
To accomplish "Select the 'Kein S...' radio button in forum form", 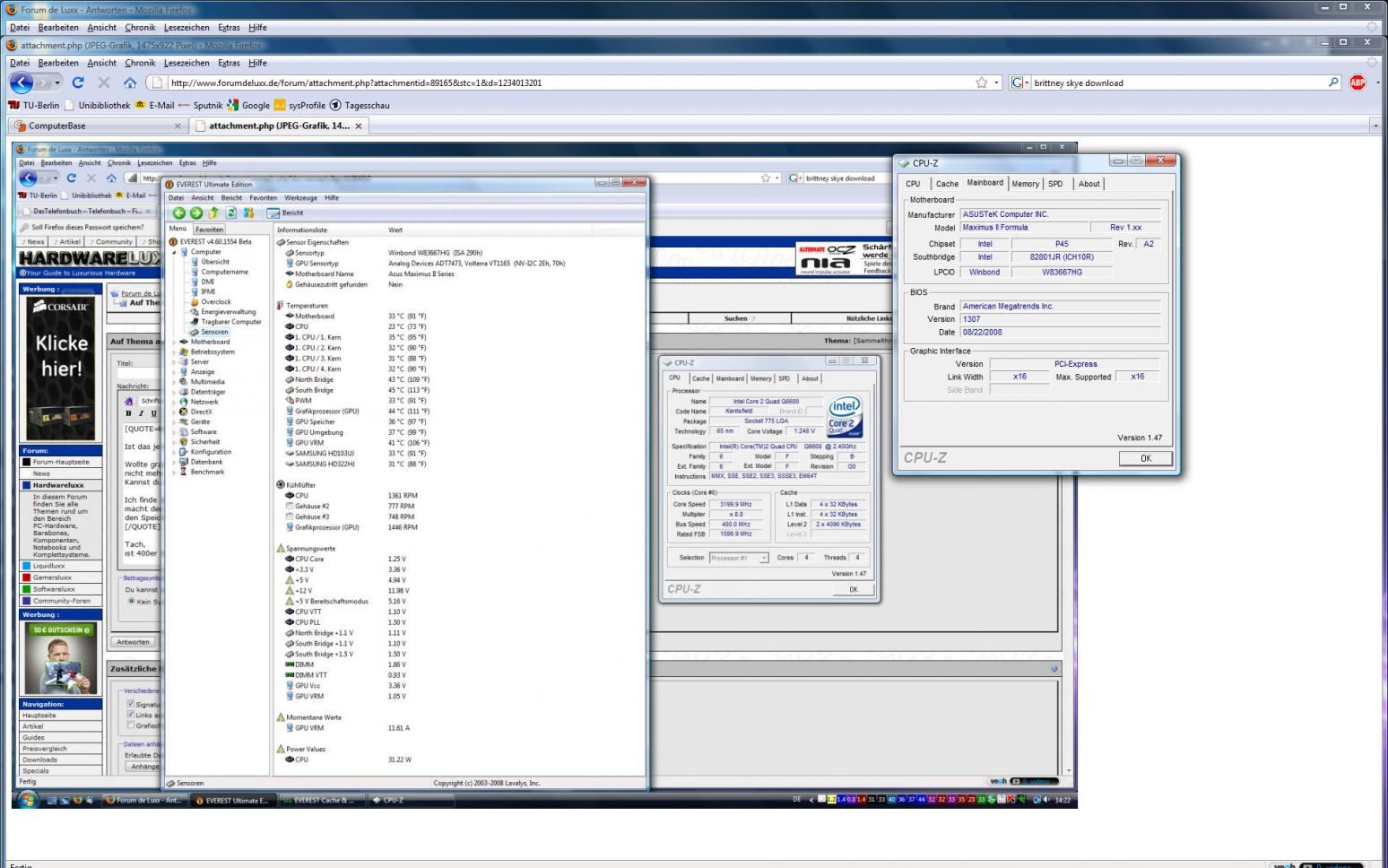I will pyautogui.click(x=132, y=601).
